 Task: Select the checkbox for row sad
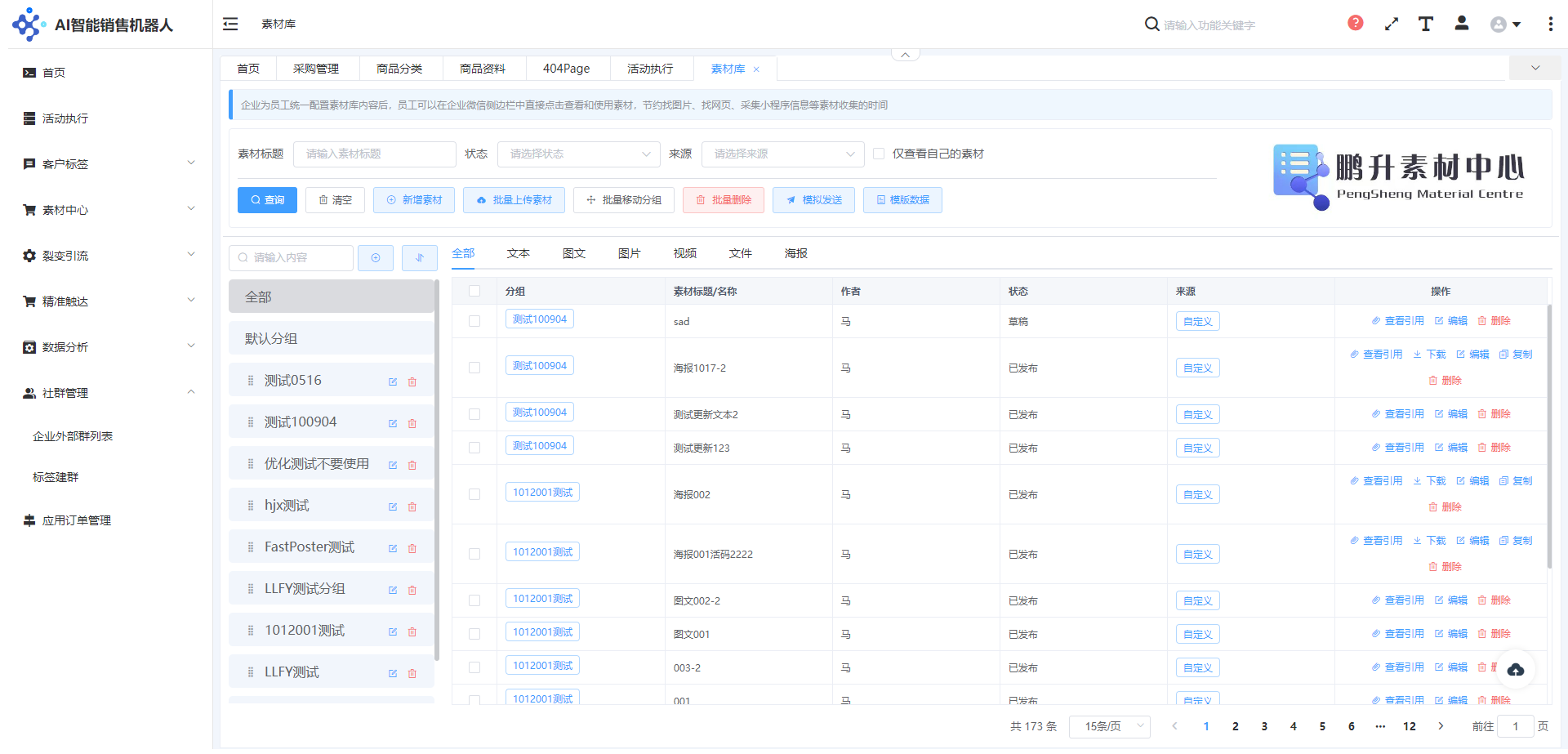pos(474,321)
